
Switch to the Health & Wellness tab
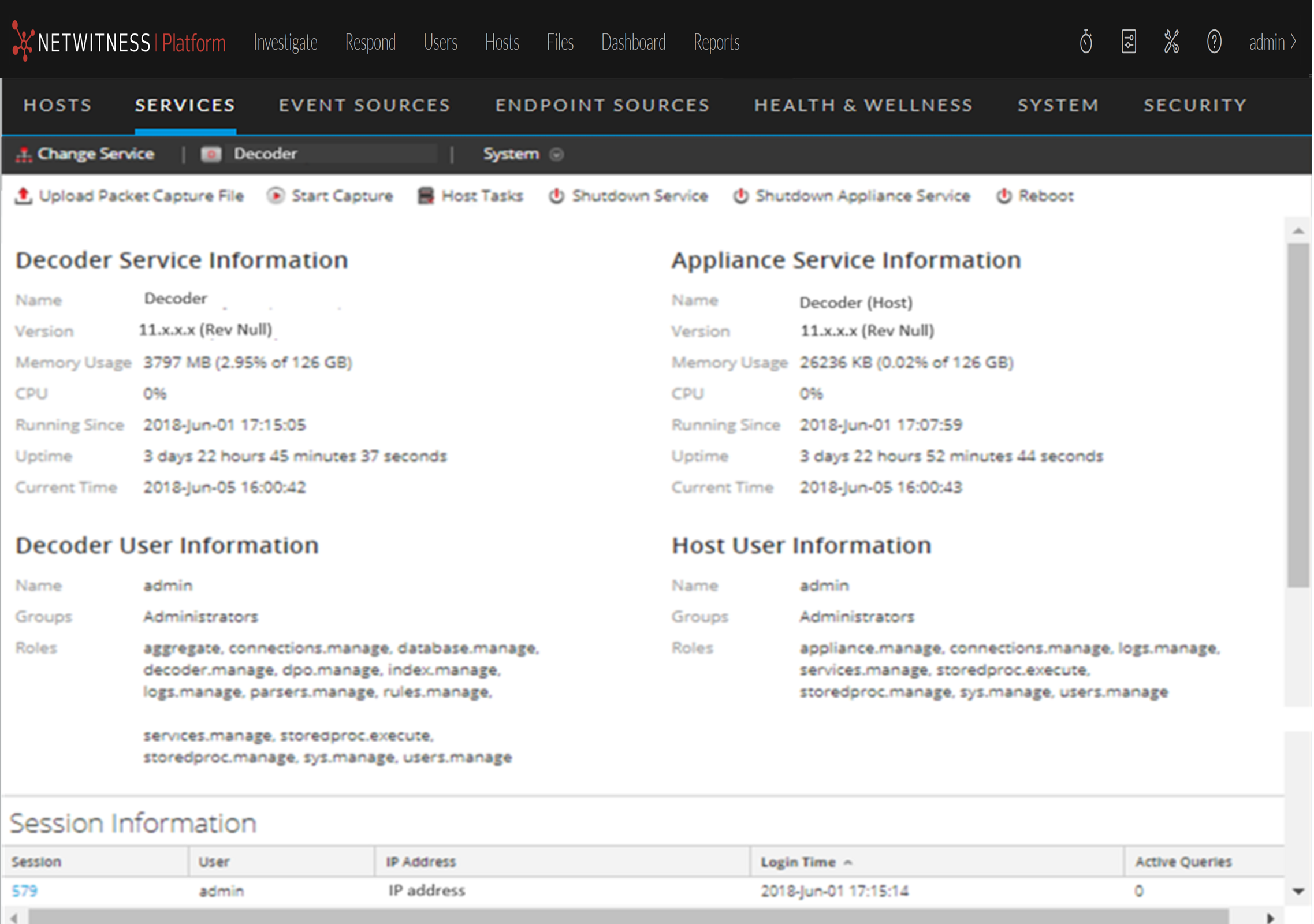(x=864, y=106)
